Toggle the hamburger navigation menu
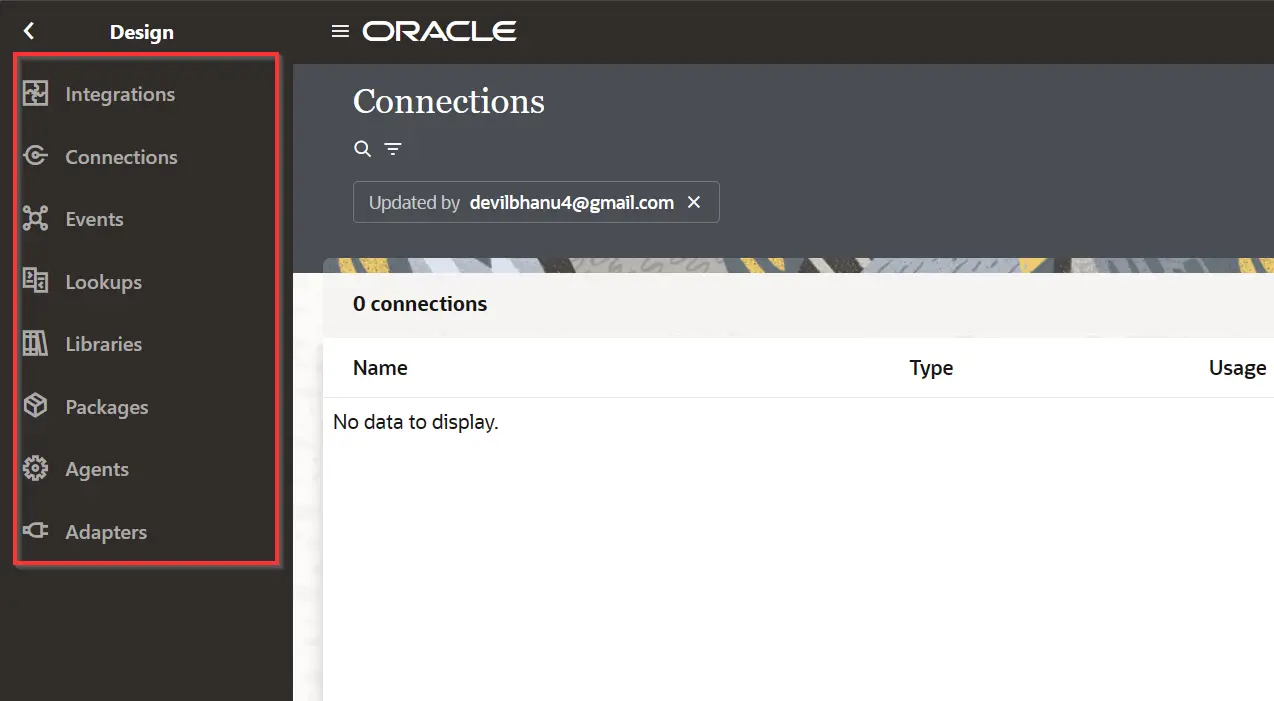This screenshot has width=1274, height=701. [340, 32]
